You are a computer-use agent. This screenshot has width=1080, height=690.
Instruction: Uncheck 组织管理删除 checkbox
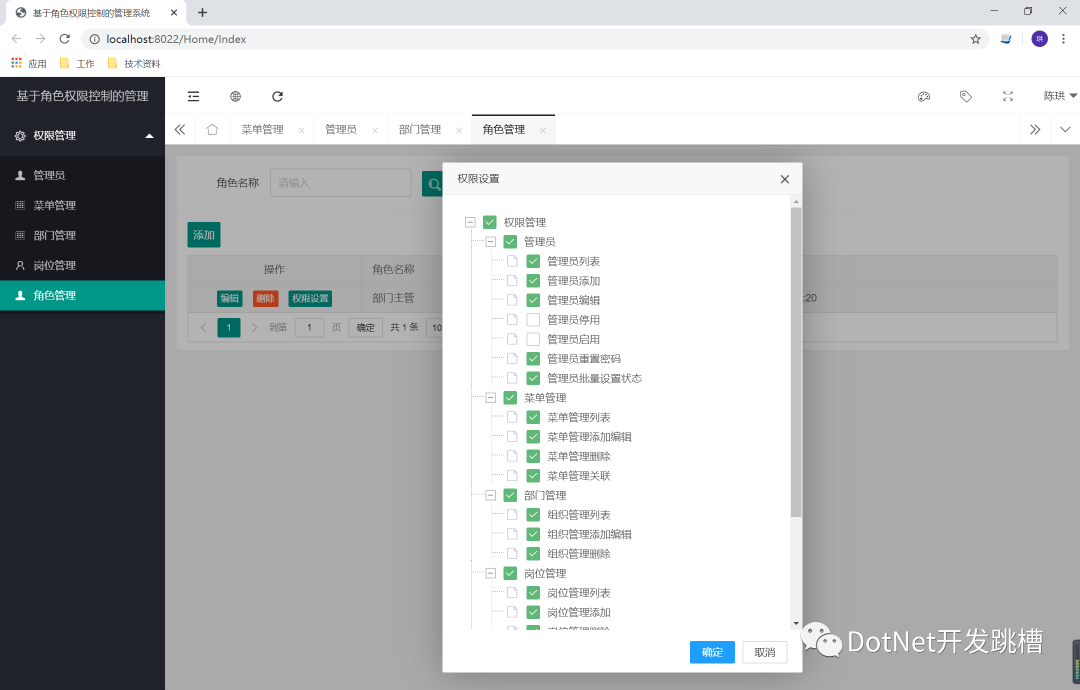(x=533, y=554)
